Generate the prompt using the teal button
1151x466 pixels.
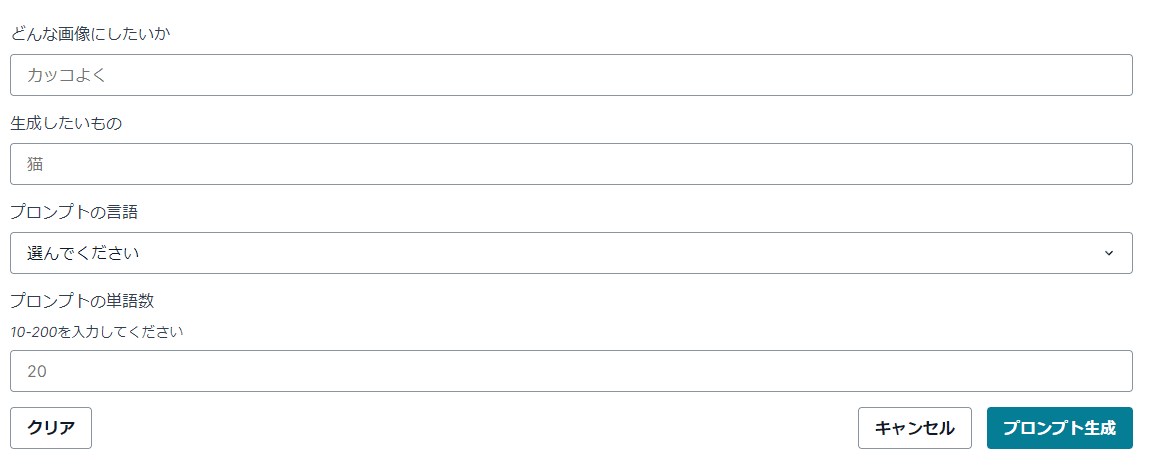click(1059, 428)
